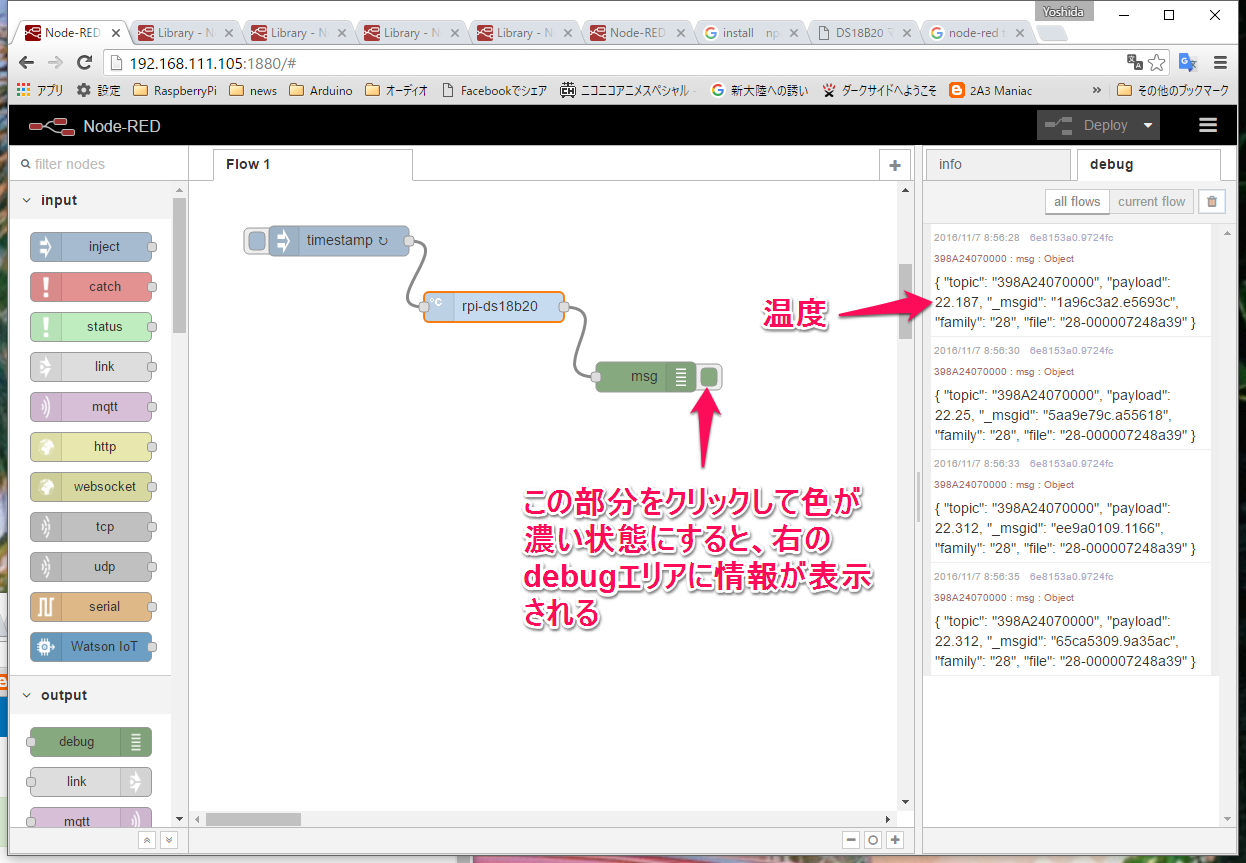This screenshot has height=863, width=1246.
Task: Go back in browser history
Action: 26,63
